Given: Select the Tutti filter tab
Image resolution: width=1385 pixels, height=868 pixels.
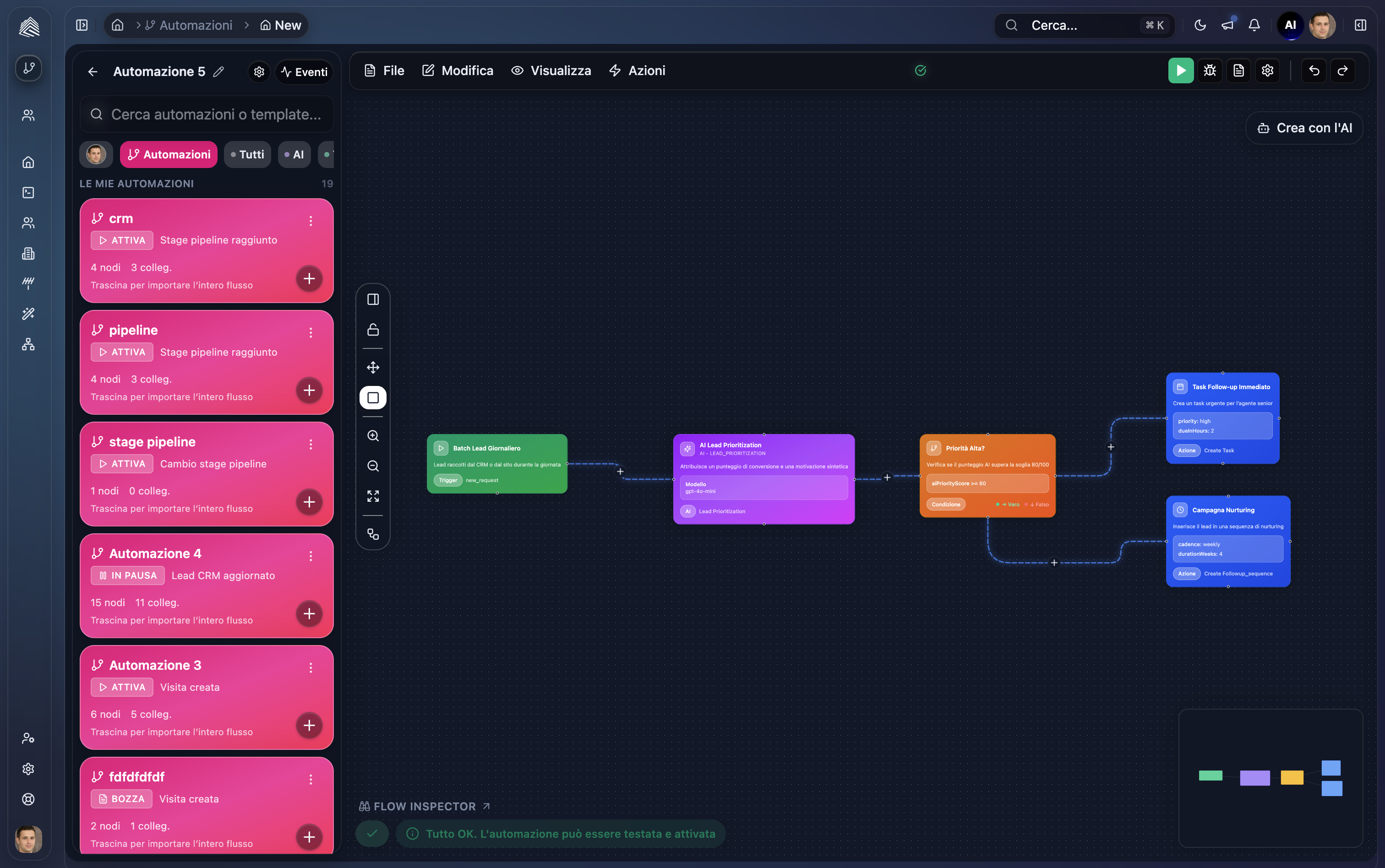Looking at the screenshot, I should click(x=247, y=154).
